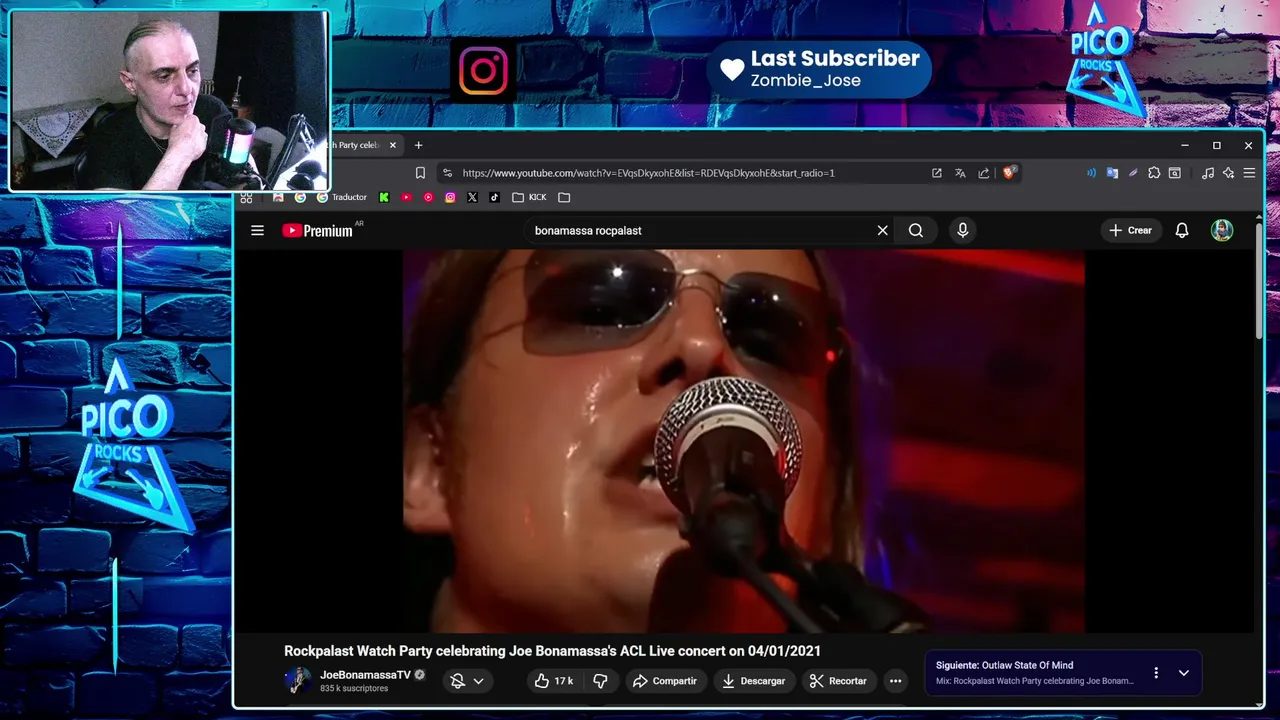Open the Instagram bookmark icon
This screenshot has height=720, width=1280.
click(450, 197)
